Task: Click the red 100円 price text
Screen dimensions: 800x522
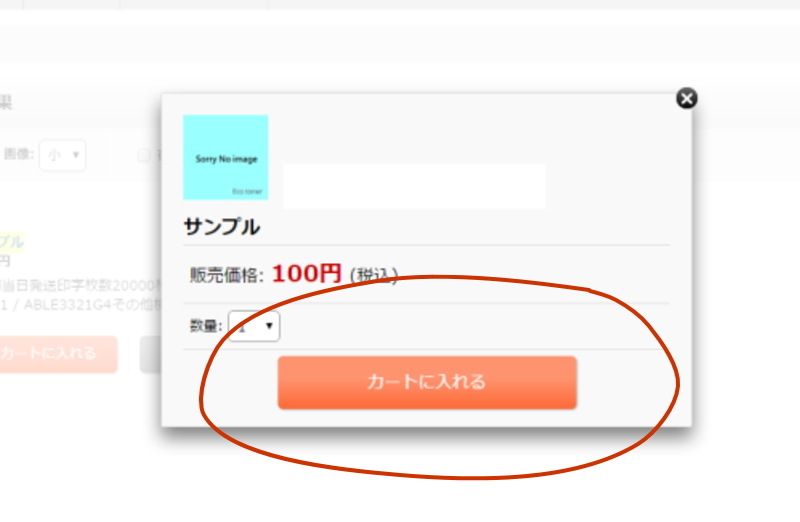Action: [307, 274]
